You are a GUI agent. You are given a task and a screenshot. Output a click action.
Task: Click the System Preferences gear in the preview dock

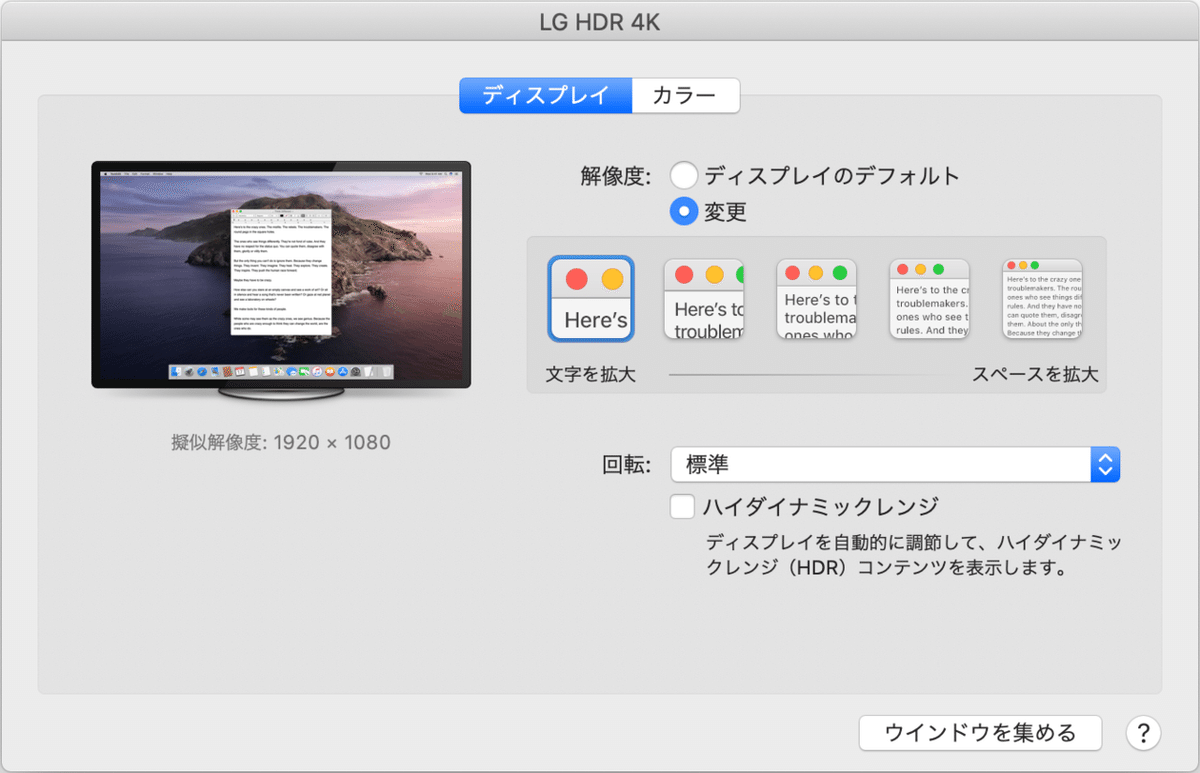point(355,371)
